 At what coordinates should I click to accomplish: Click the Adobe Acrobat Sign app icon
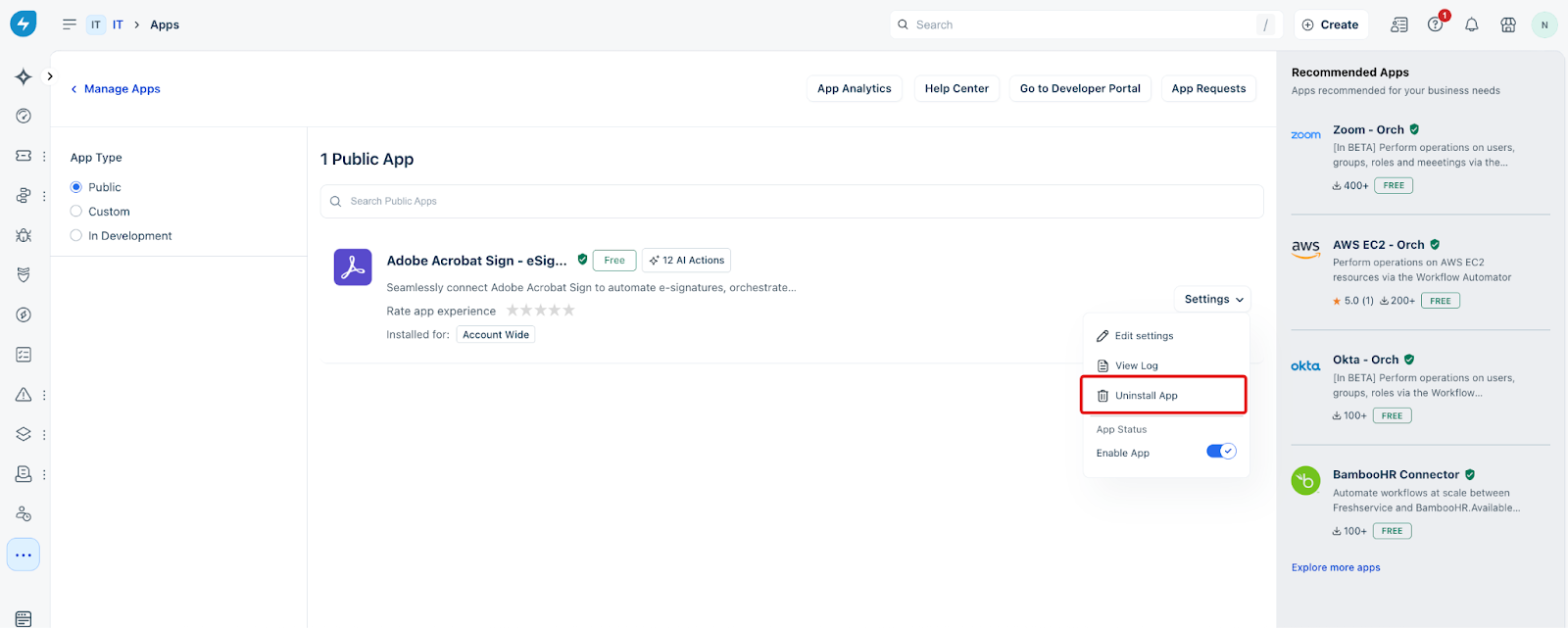coord(353,266)
